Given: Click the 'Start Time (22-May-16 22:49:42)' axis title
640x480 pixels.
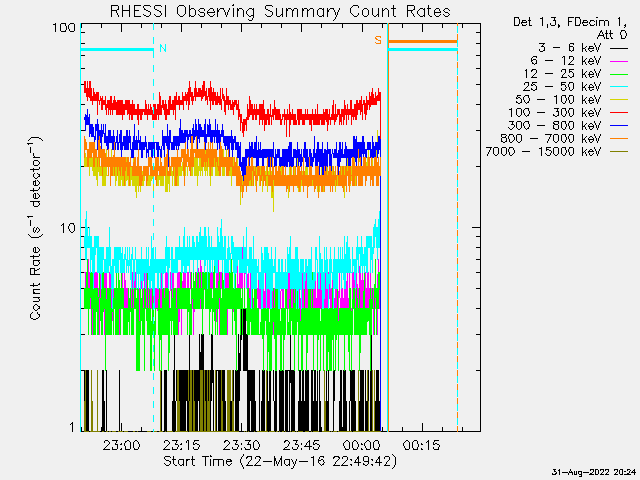Looking at the screenshot, I should (x=280, y=462).
